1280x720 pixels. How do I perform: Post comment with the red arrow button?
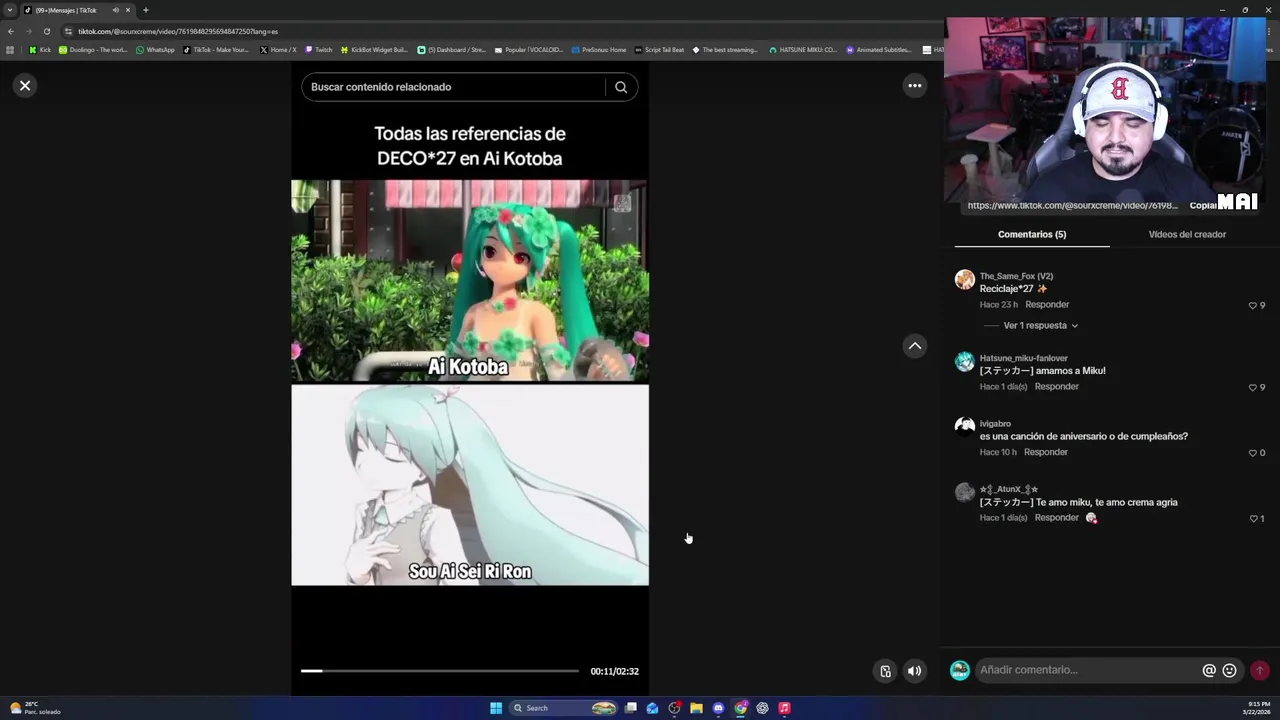click(1260, 671)
